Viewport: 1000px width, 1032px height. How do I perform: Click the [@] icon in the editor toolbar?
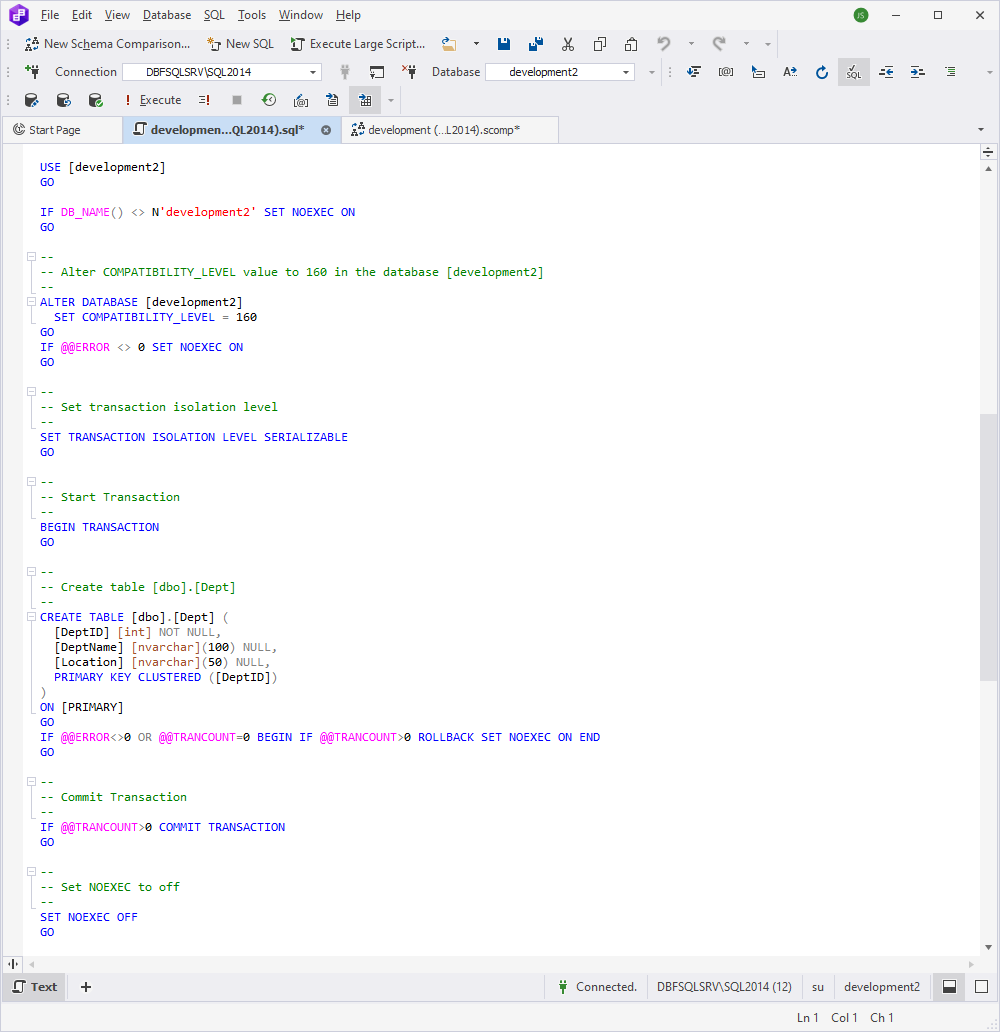(x=725, y=72)
